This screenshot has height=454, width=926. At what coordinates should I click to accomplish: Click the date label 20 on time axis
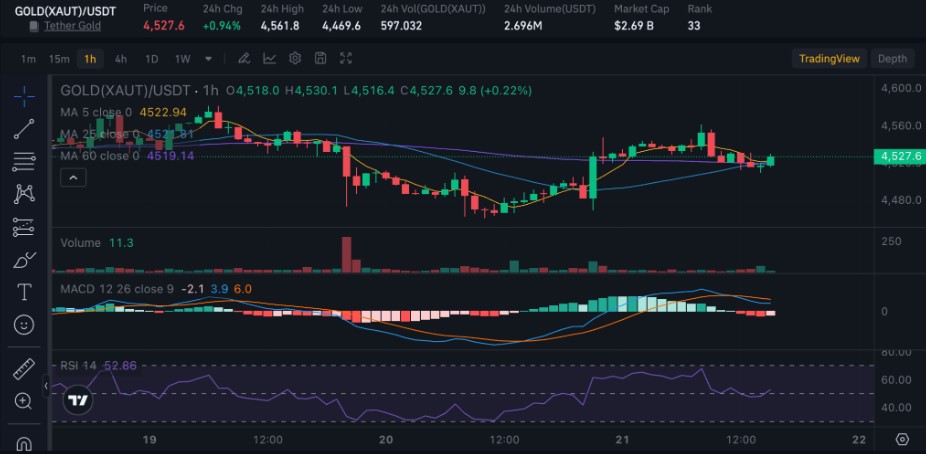386,440
